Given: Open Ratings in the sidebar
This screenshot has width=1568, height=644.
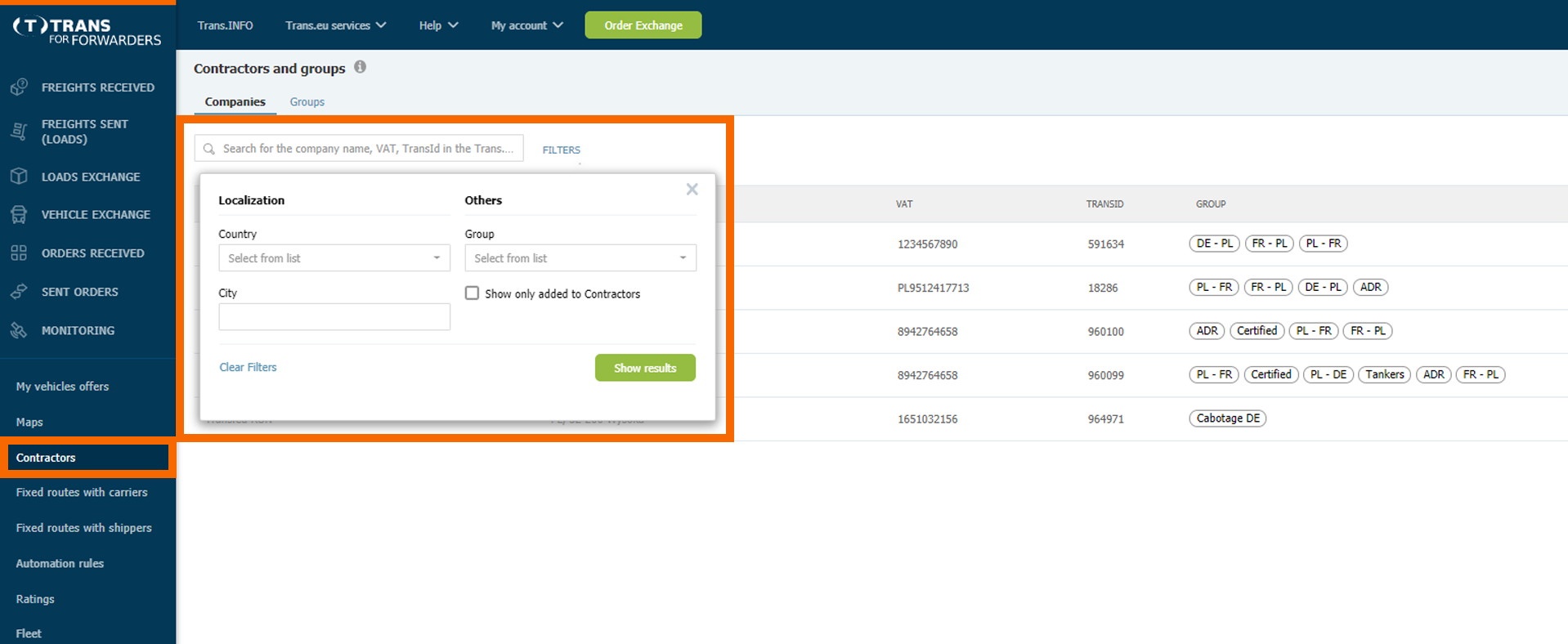Looking at the screenshot, I should [35, 599].
